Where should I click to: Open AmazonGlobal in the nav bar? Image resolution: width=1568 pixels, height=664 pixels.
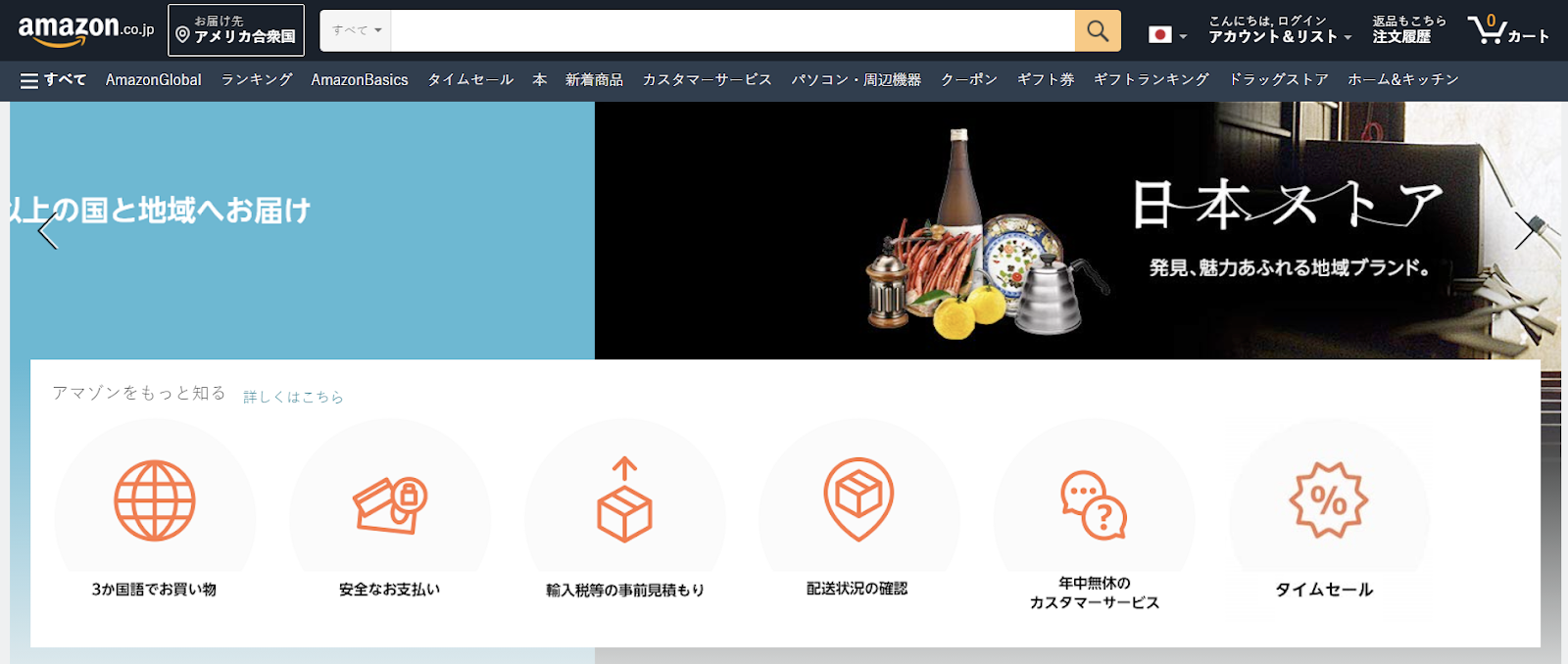154,80
